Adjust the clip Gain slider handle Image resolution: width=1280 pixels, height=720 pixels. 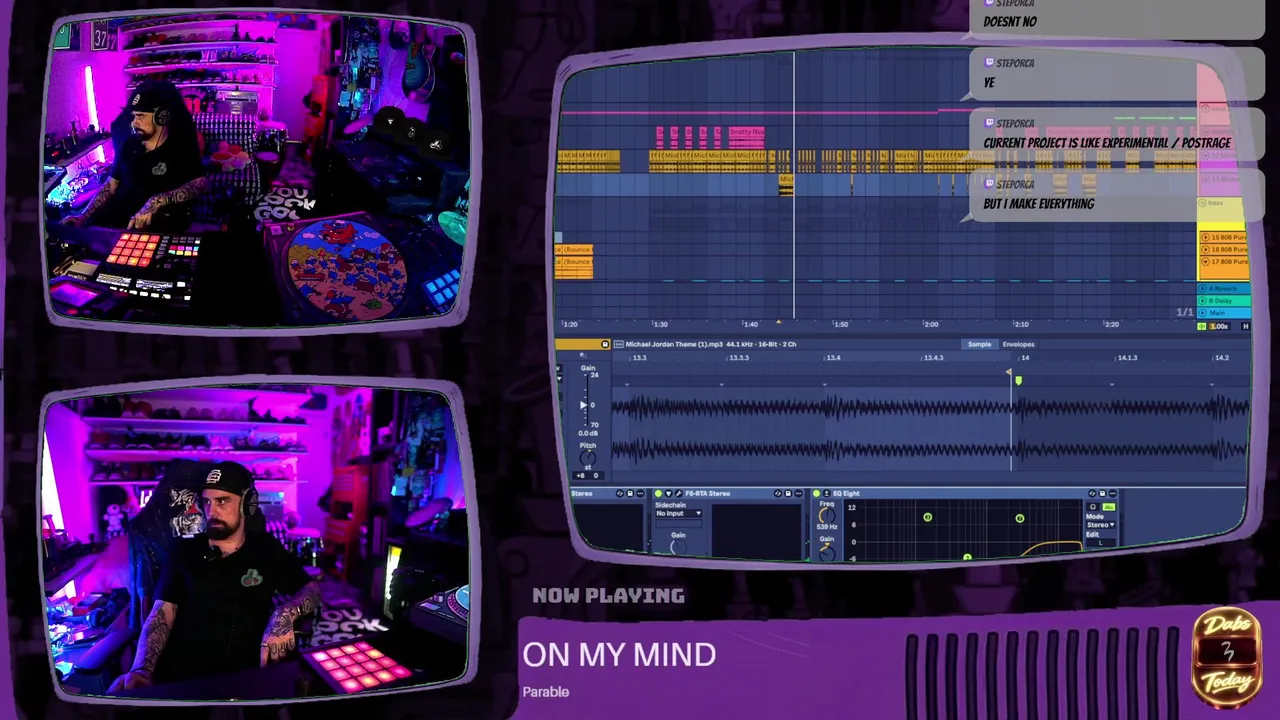(x=584, y=405)
